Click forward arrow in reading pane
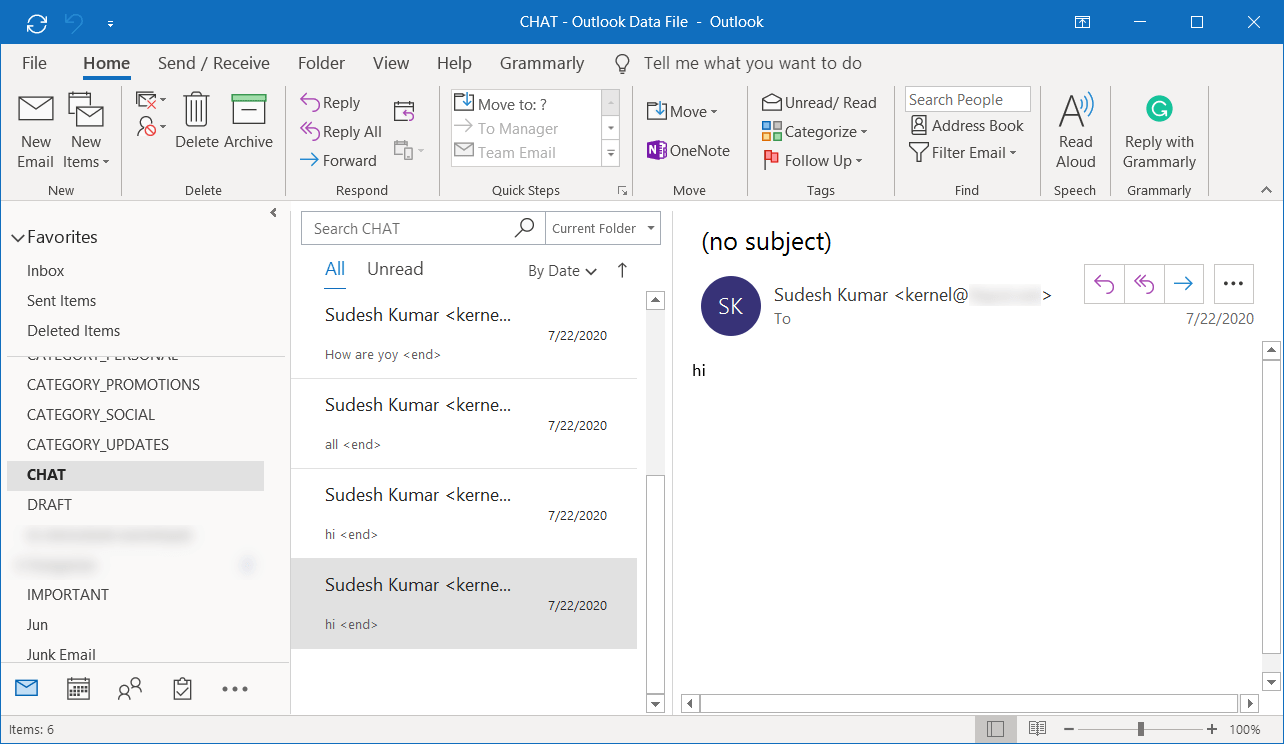The height and width of the screenshot is (744, 1284). click(1184, 284)
